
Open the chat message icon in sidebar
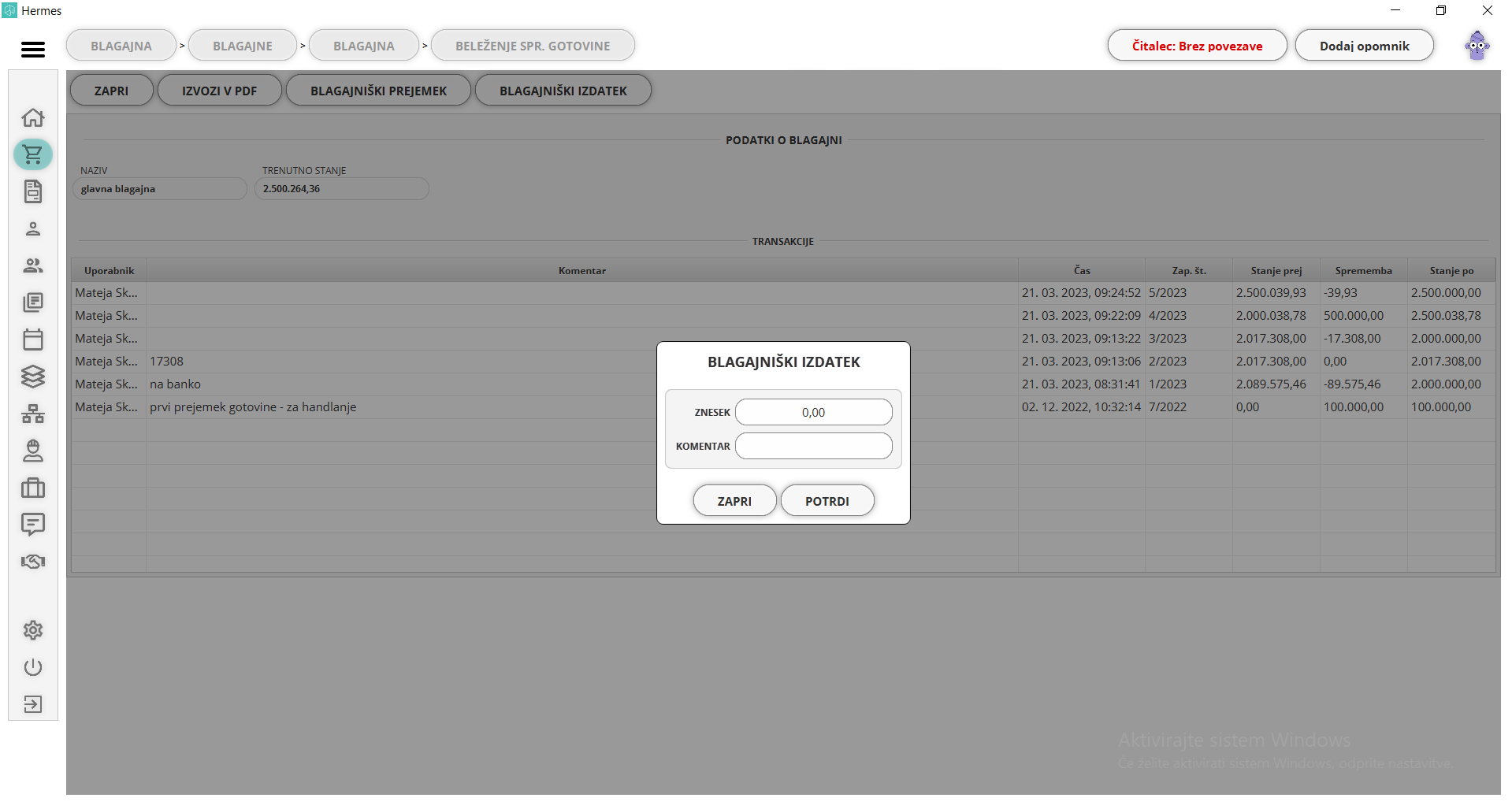33,525
